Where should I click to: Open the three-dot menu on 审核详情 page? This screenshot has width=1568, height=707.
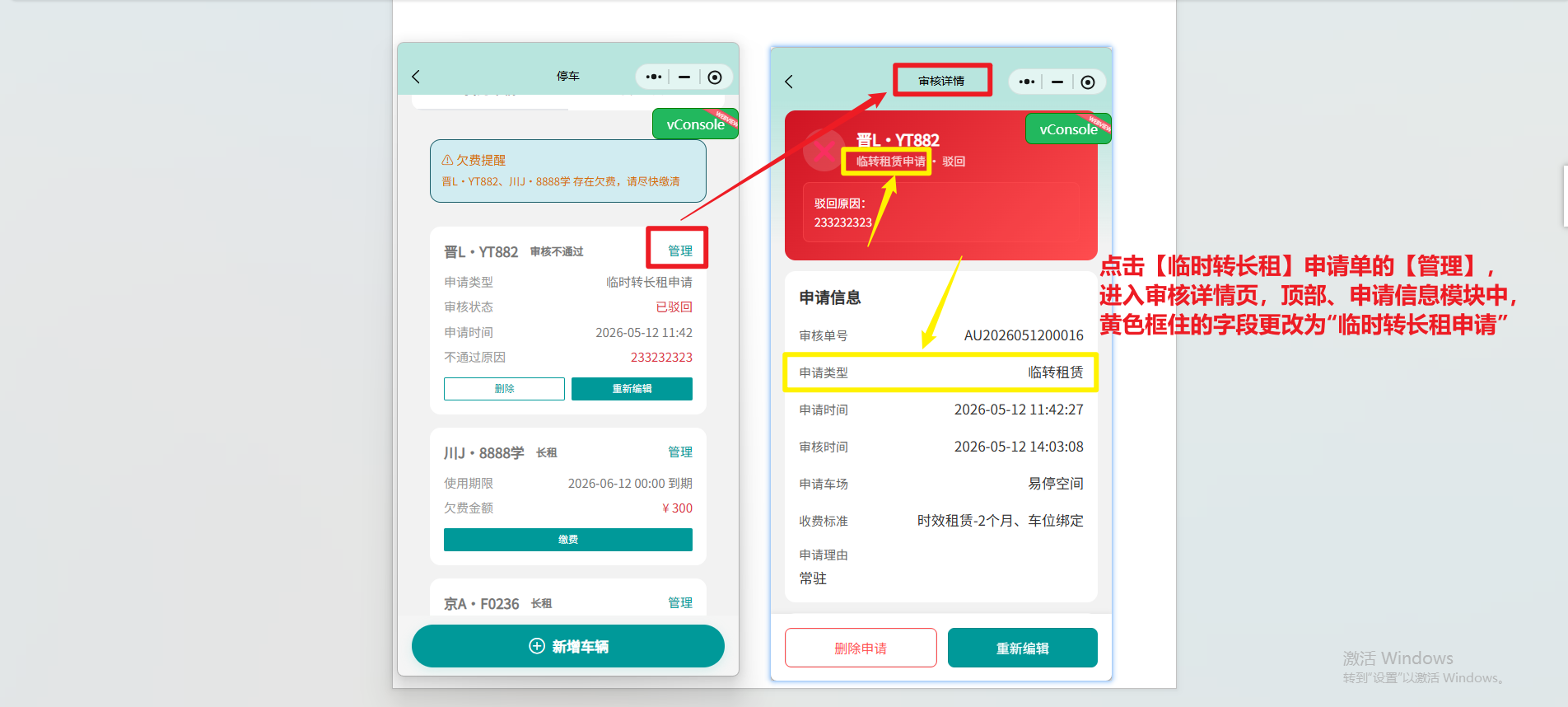point(1027,82)
